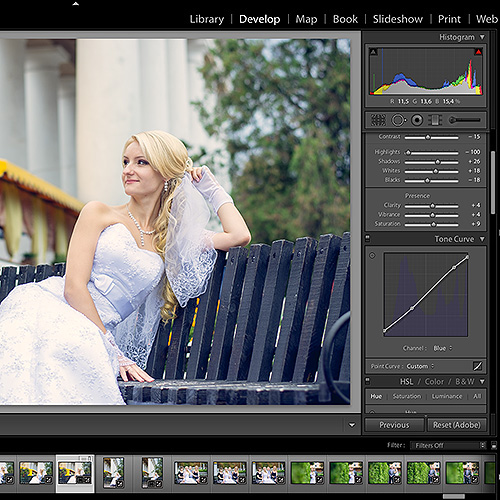Viewport: 500px width, 500px height.
Task: Switch to the Develop module
Action: 259,19
